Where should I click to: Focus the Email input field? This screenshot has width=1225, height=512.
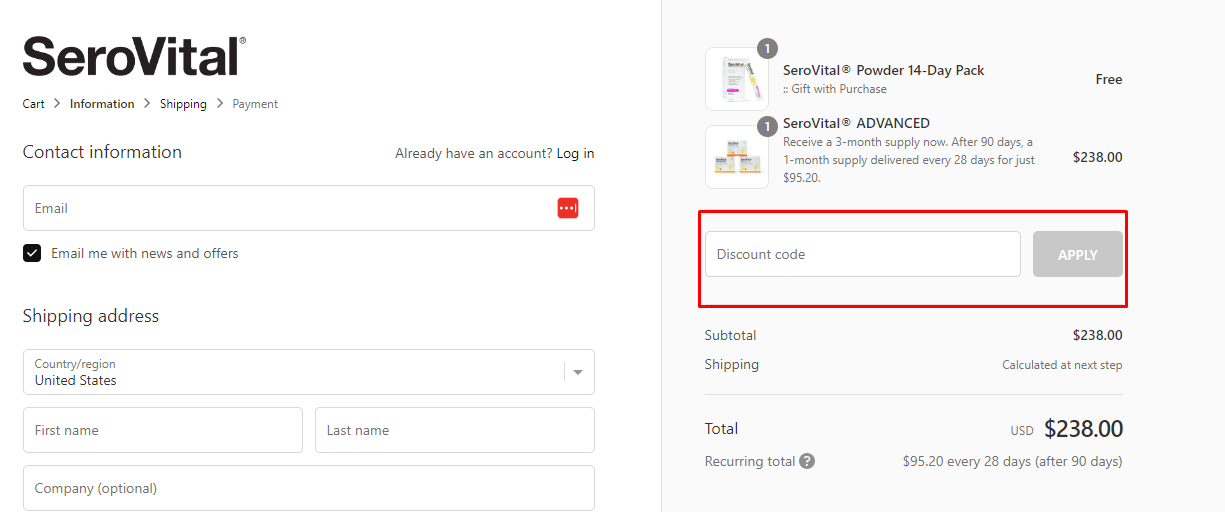tap(309, 208)
